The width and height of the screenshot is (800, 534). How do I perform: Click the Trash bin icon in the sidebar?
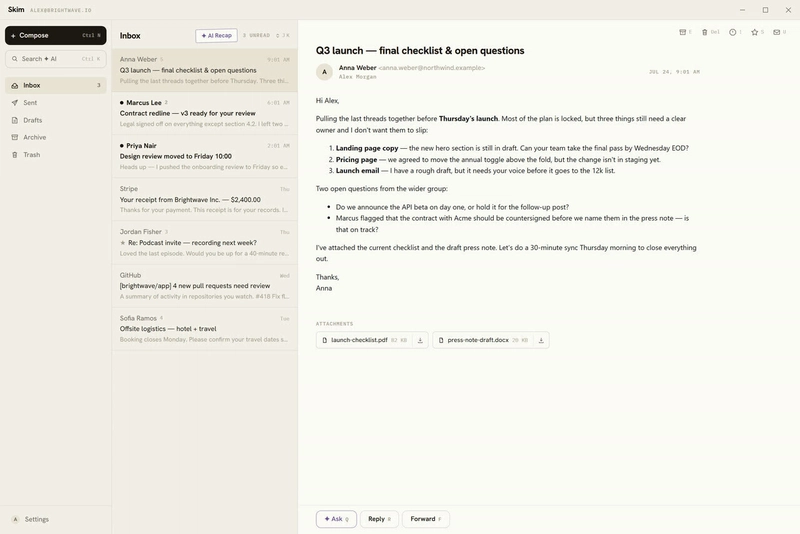(15, 155)
